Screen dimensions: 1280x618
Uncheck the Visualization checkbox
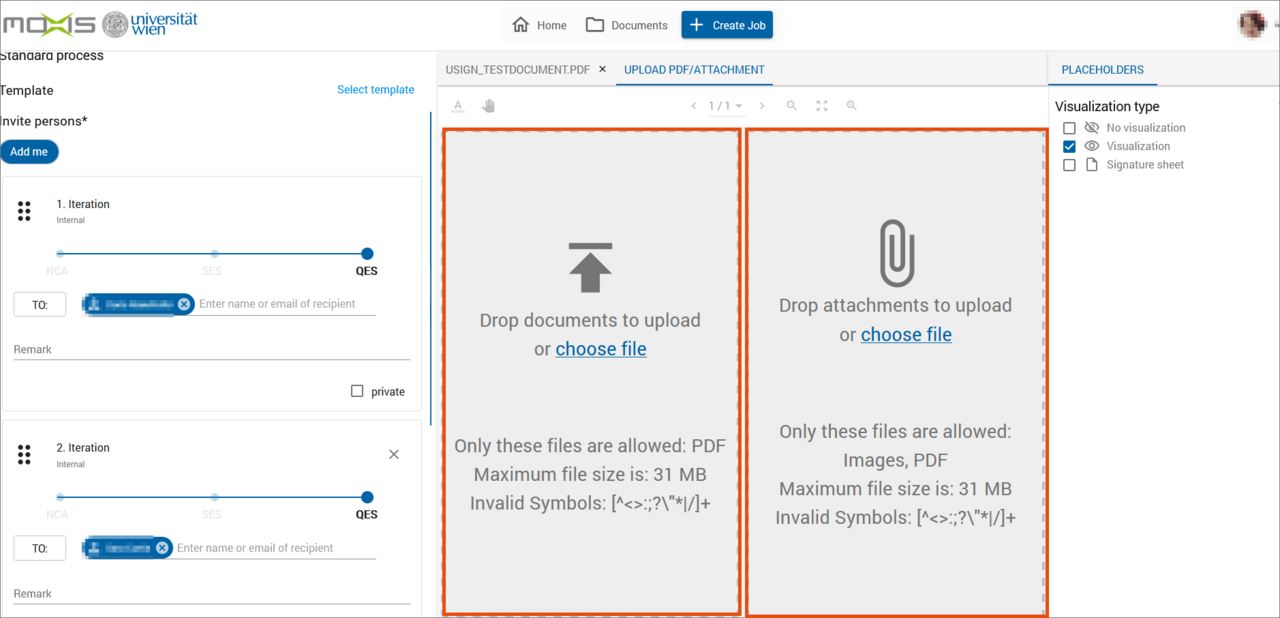[1069, 146]
